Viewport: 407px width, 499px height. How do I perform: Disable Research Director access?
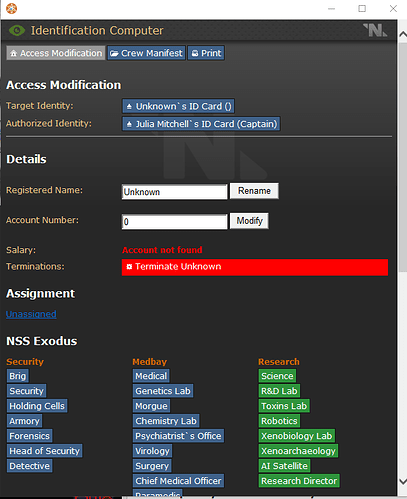point(299,481)
